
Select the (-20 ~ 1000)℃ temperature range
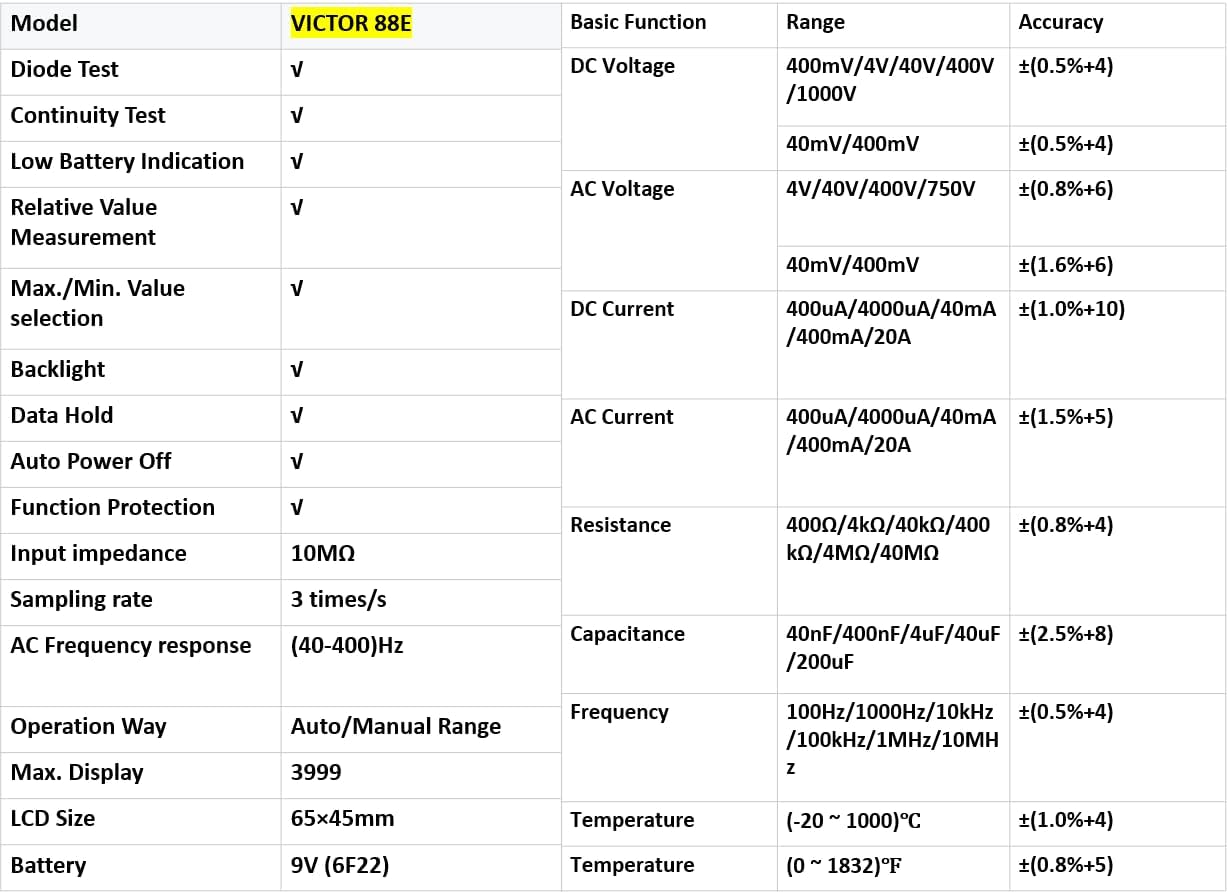tap(853, 821)
